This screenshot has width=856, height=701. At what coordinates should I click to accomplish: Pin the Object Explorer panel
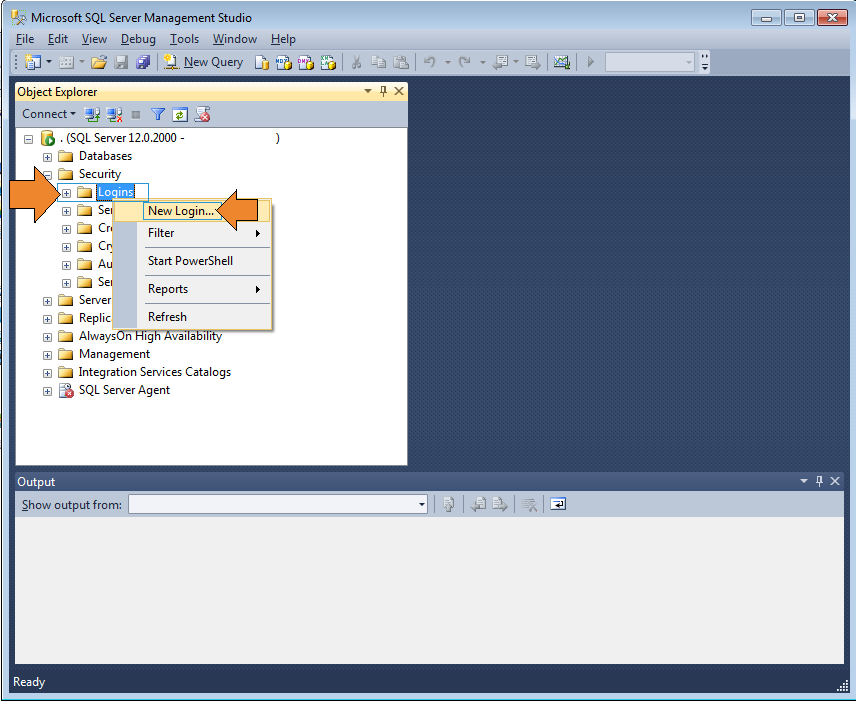(382, 91)
